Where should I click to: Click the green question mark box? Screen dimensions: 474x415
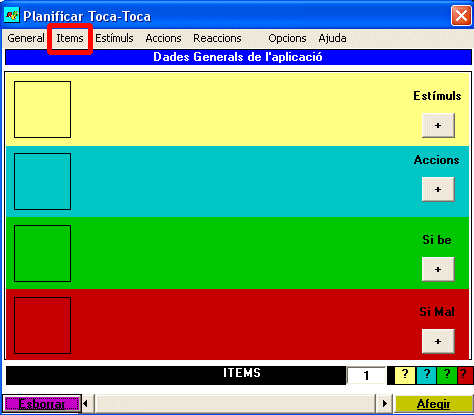click(447, 376)
